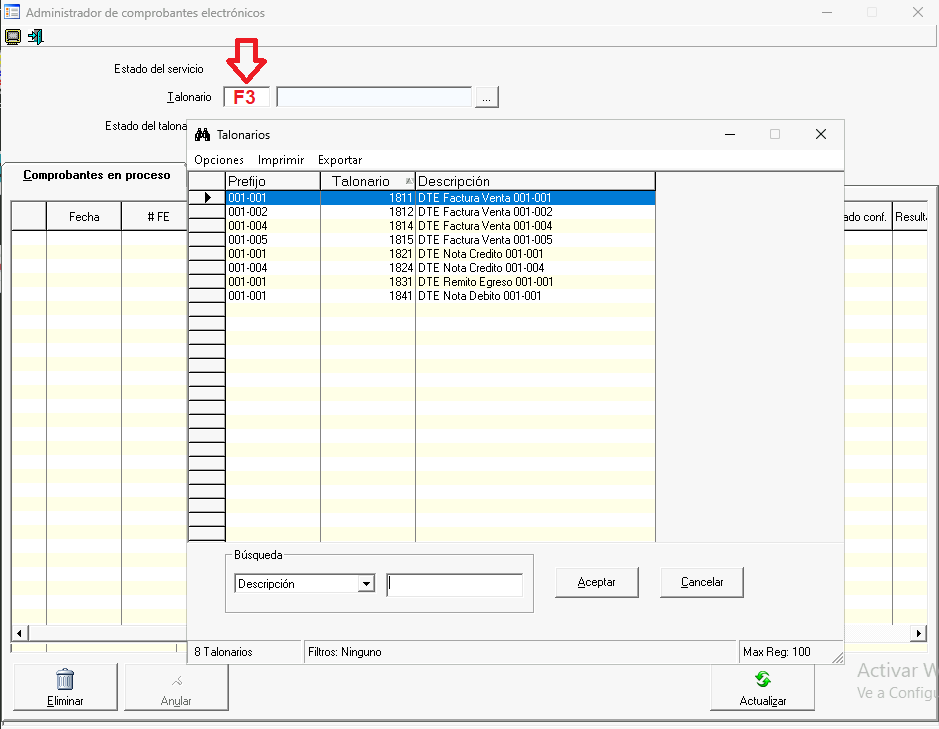Click the row pointer arrow of first row

(207, 198)
